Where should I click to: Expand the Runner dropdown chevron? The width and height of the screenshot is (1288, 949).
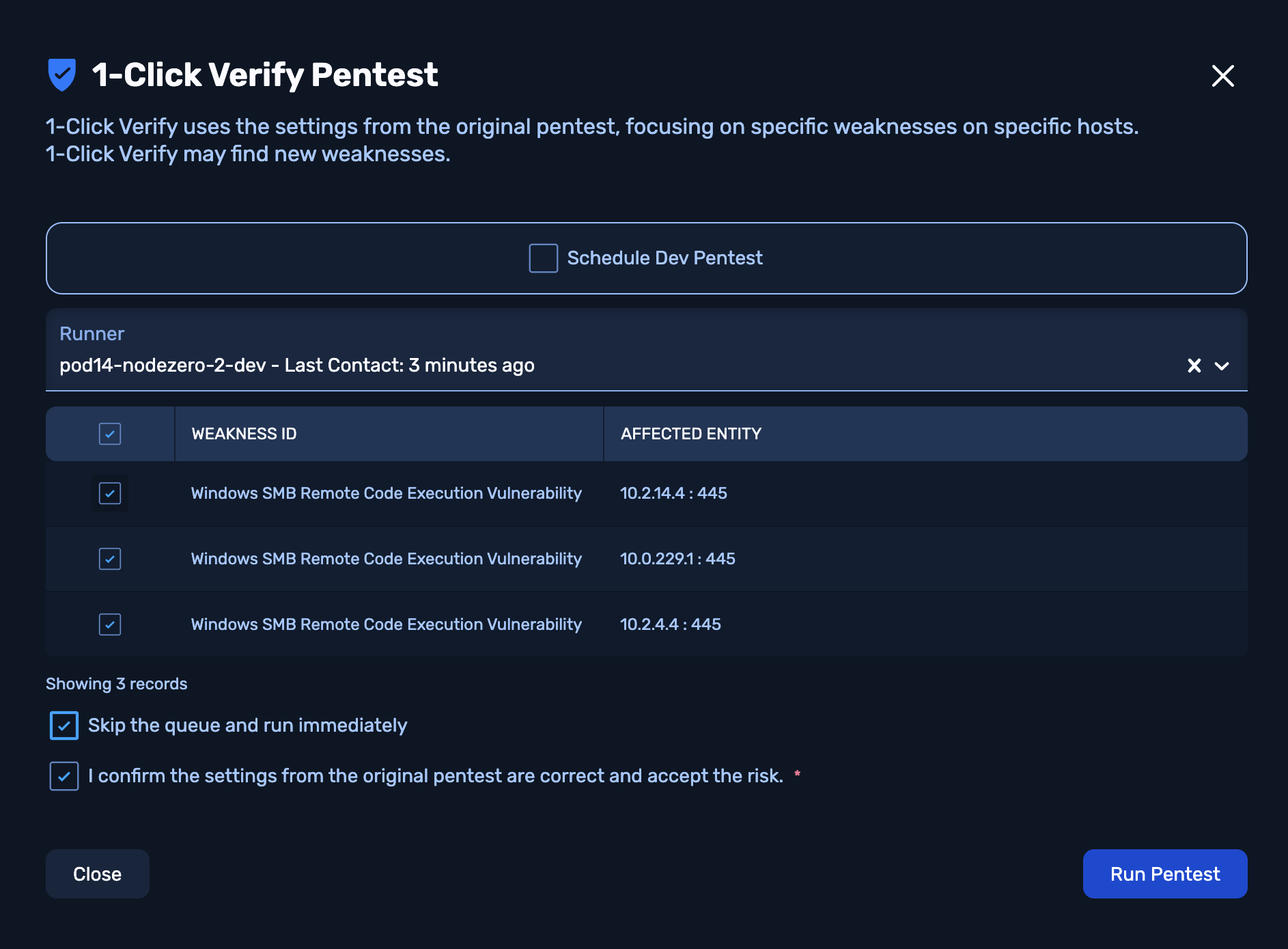[x=1222, y=366]
